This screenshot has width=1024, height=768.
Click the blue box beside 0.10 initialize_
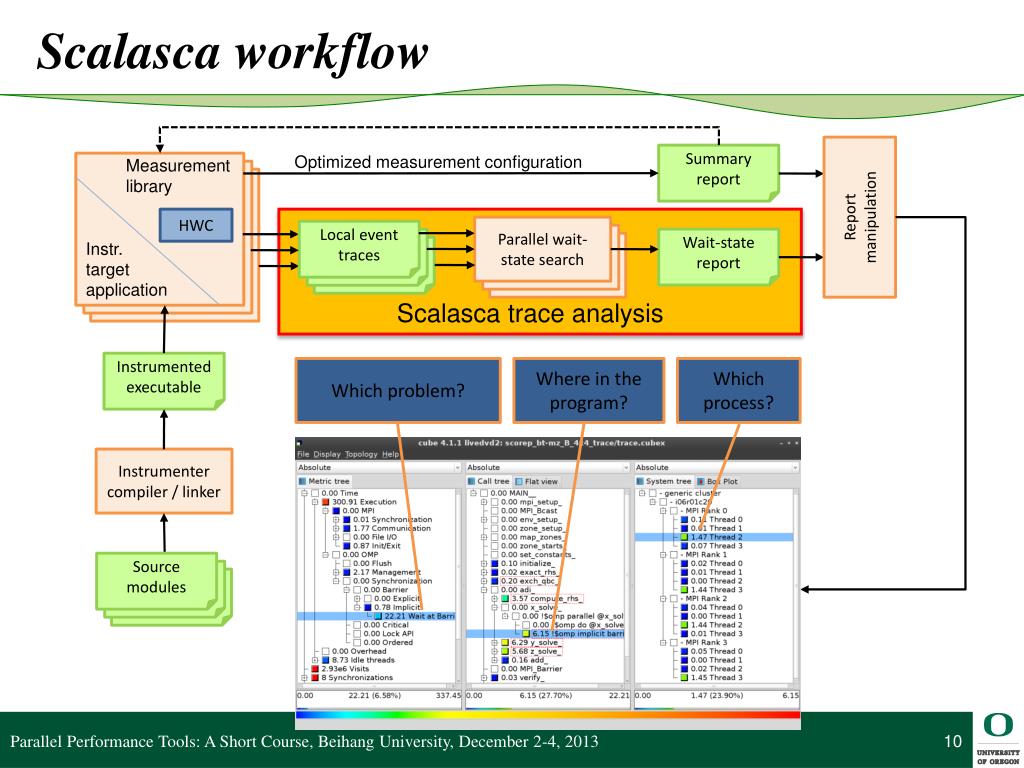click(x=494, y=564)
